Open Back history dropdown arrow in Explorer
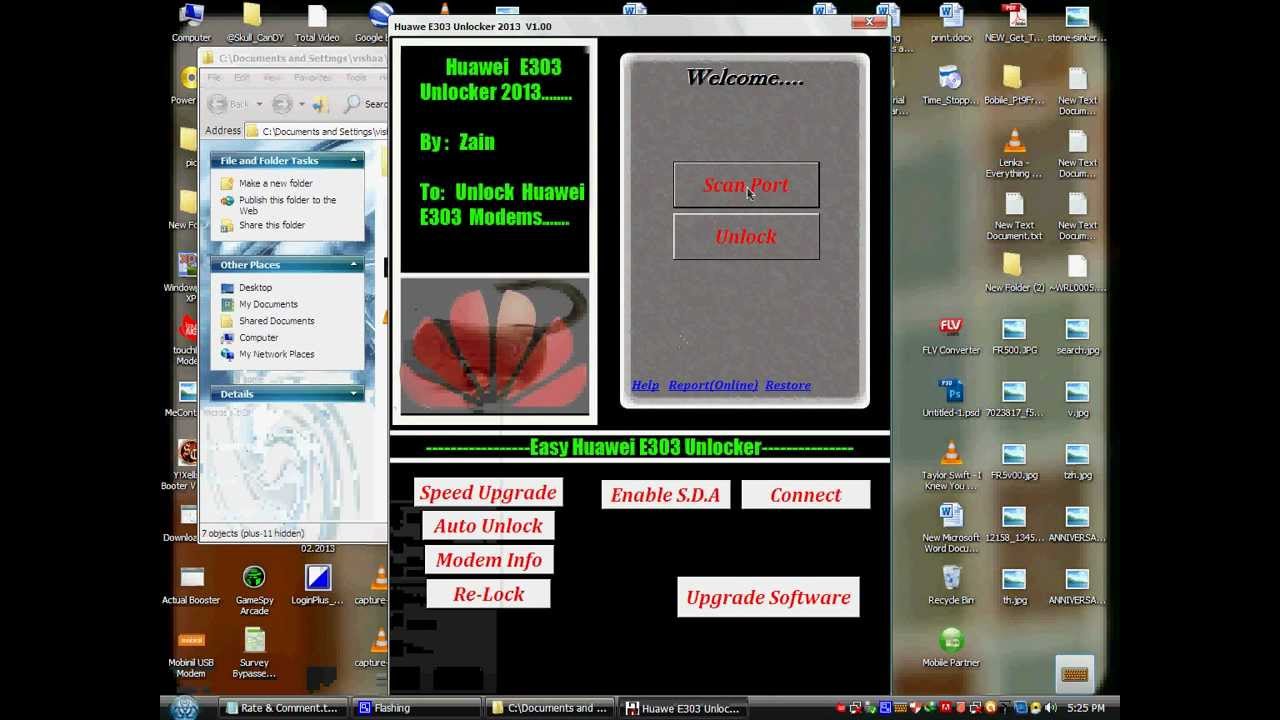Image resolution: width=1280 pixels, height=720 pixels. point(259,104)
